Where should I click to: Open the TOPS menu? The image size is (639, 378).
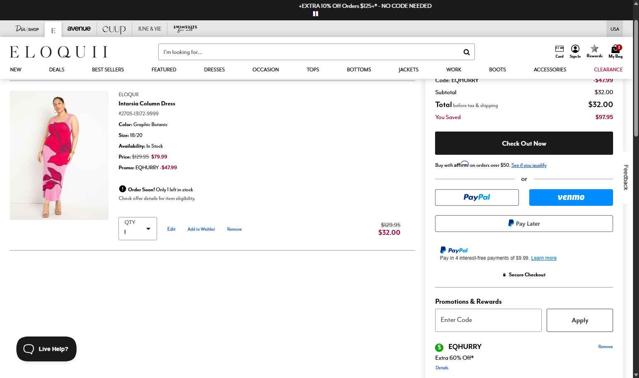(x=313, y=70)
